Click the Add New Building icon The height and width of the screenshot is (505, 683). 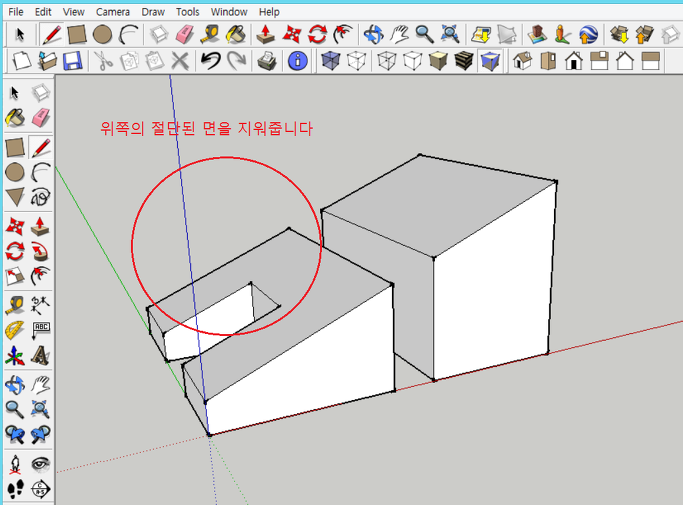(x=537, y=34)
